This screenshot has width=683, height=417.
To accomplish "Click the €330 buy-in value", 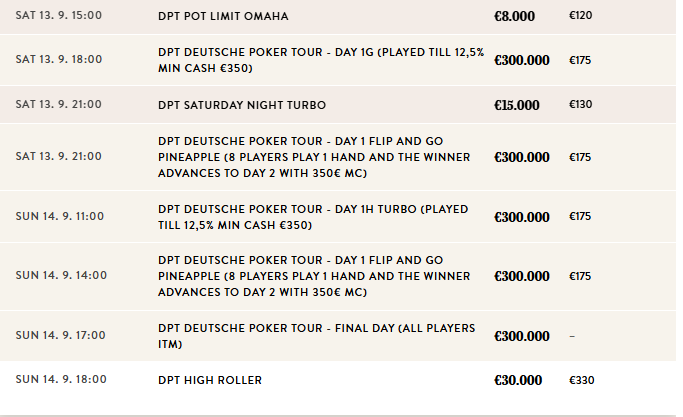I will pos(581,380).
